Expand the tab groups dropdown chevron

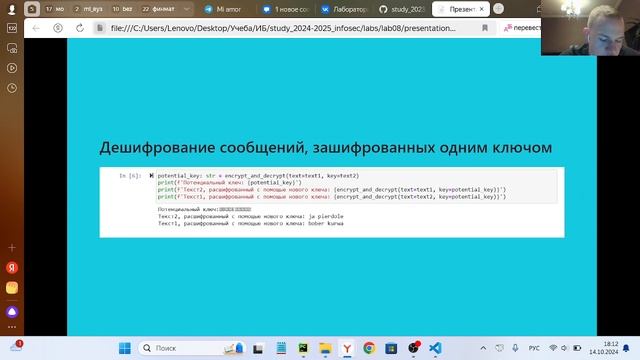point(186,9)
